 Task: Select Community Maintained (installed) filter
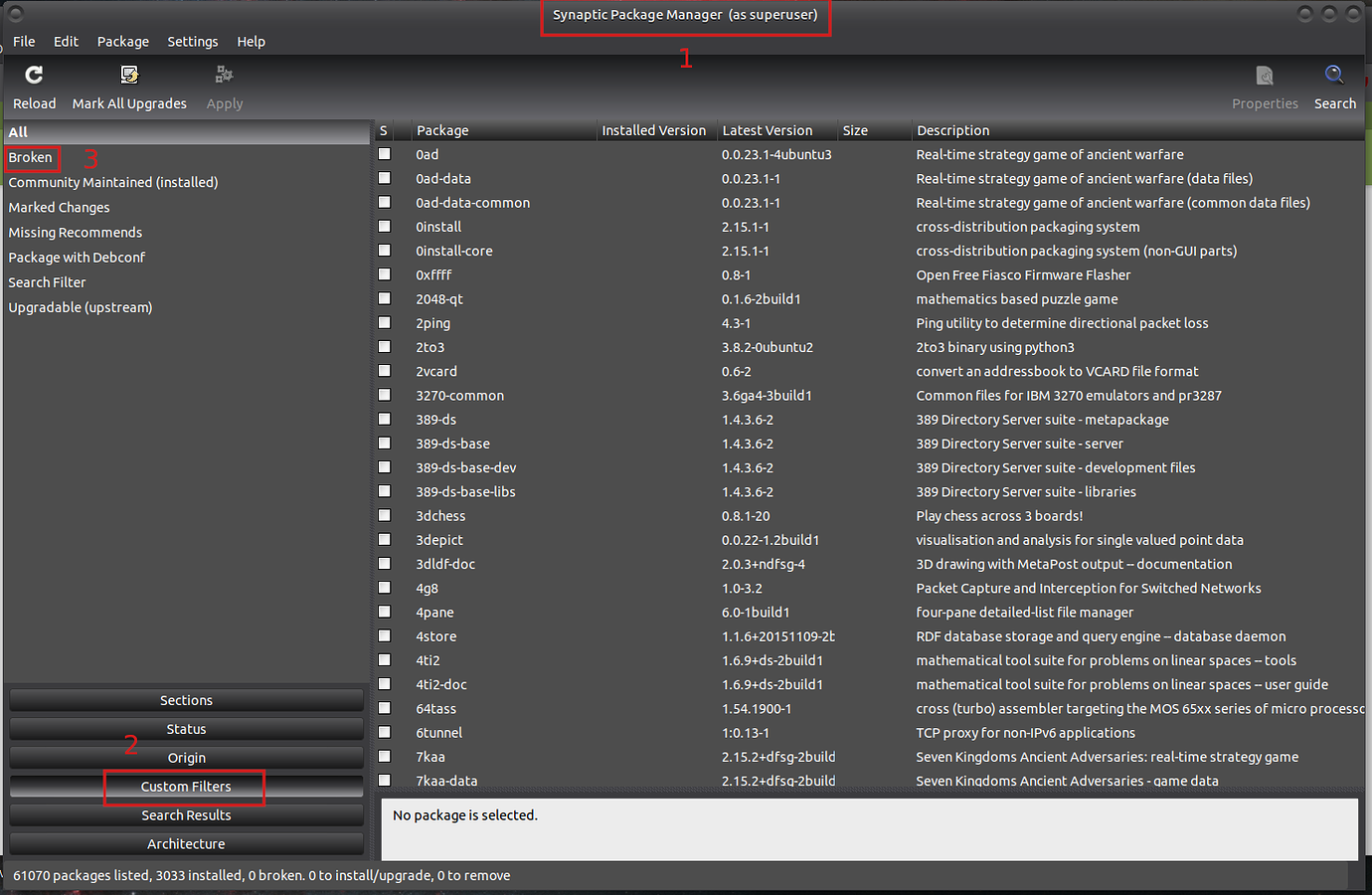pos(113,182)
